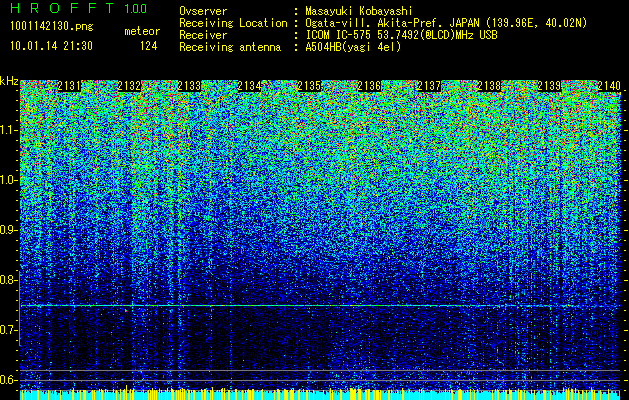Click the 2138 time marker
The image size is (629, 400).
pyautogui.click(x=489, y=86)
